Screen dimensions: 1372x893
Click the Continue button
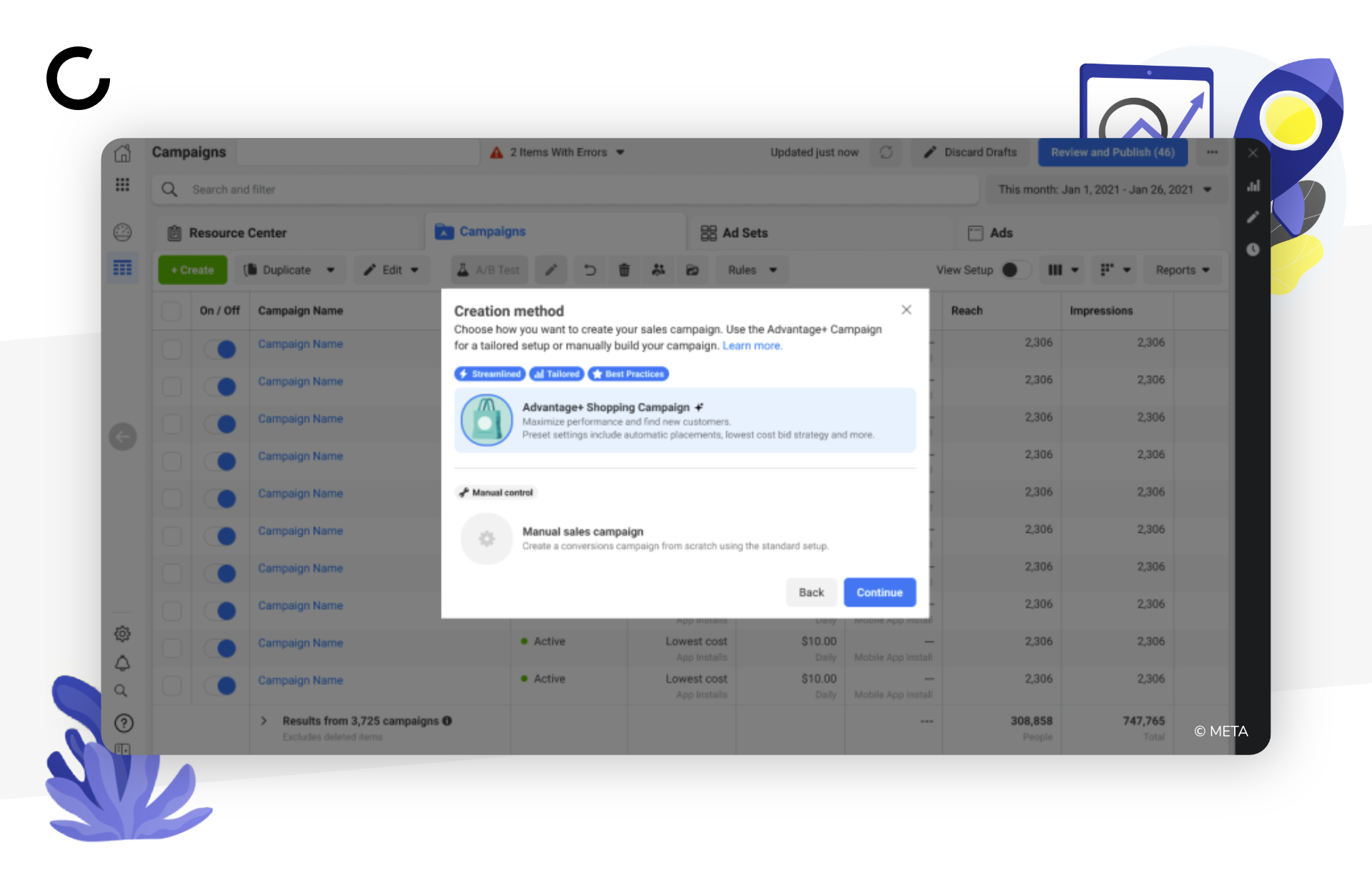pos(880,592)
